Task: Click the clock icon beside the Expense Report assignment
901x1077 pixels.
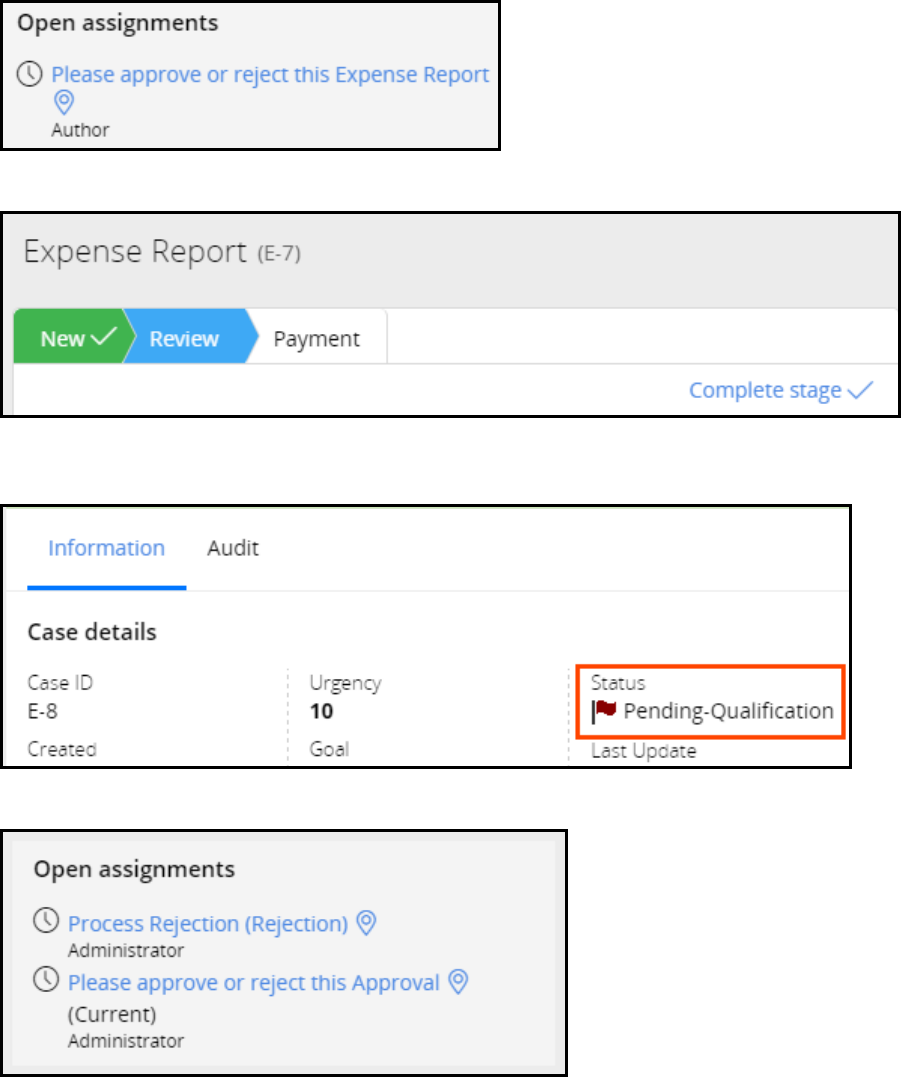Action: click(x=32, y=74)
